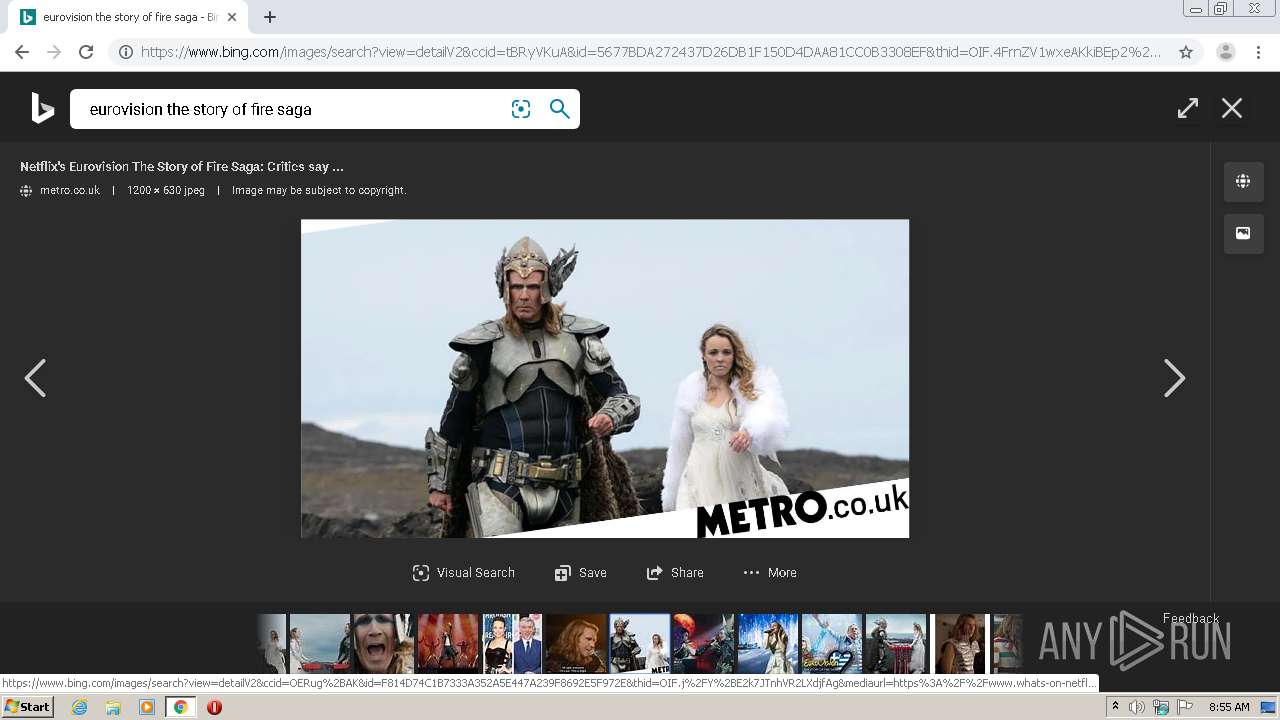Select thumbnail of singer on blue stage
This screenshot has width=1280, height=720.
click(x=768, y=643)
